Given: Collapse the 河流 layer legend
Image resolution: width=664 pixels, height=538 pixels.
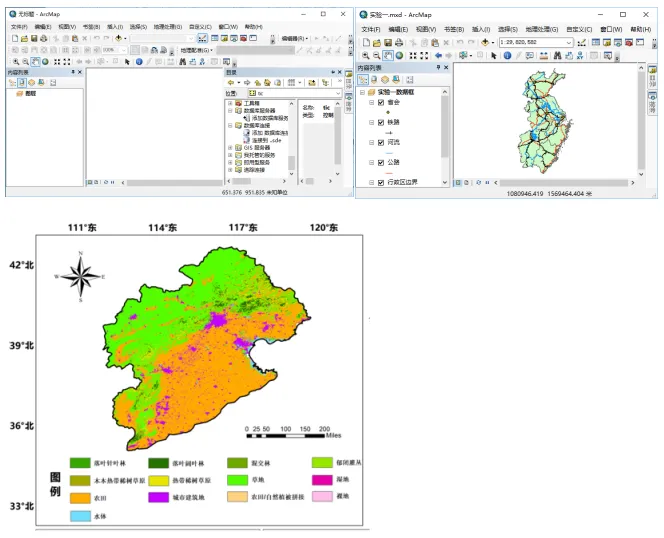Looking at the screenshot, I should click(x=371, y=143).
